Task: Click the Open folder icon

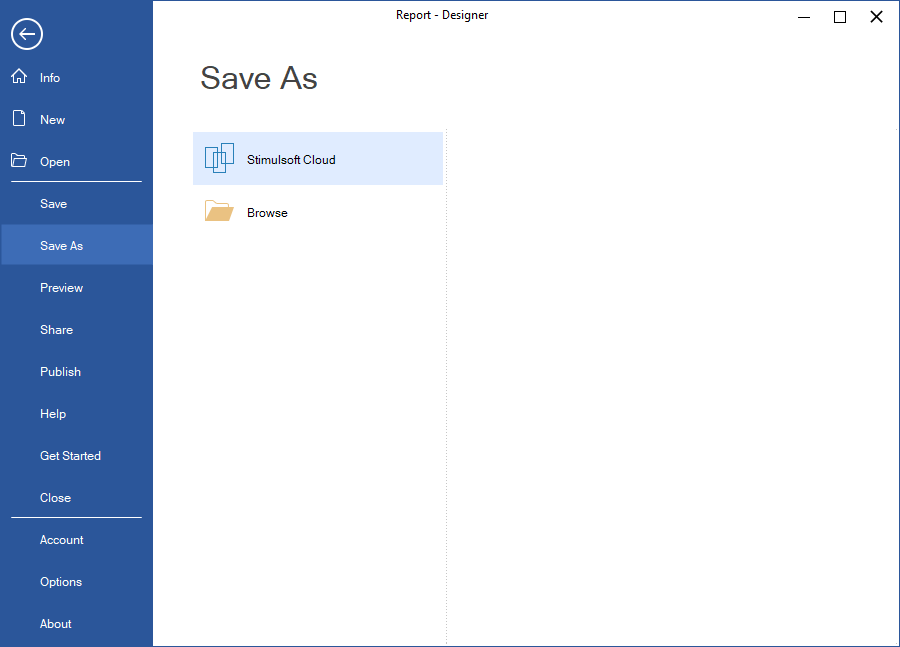Action: [x=19, y=161]
